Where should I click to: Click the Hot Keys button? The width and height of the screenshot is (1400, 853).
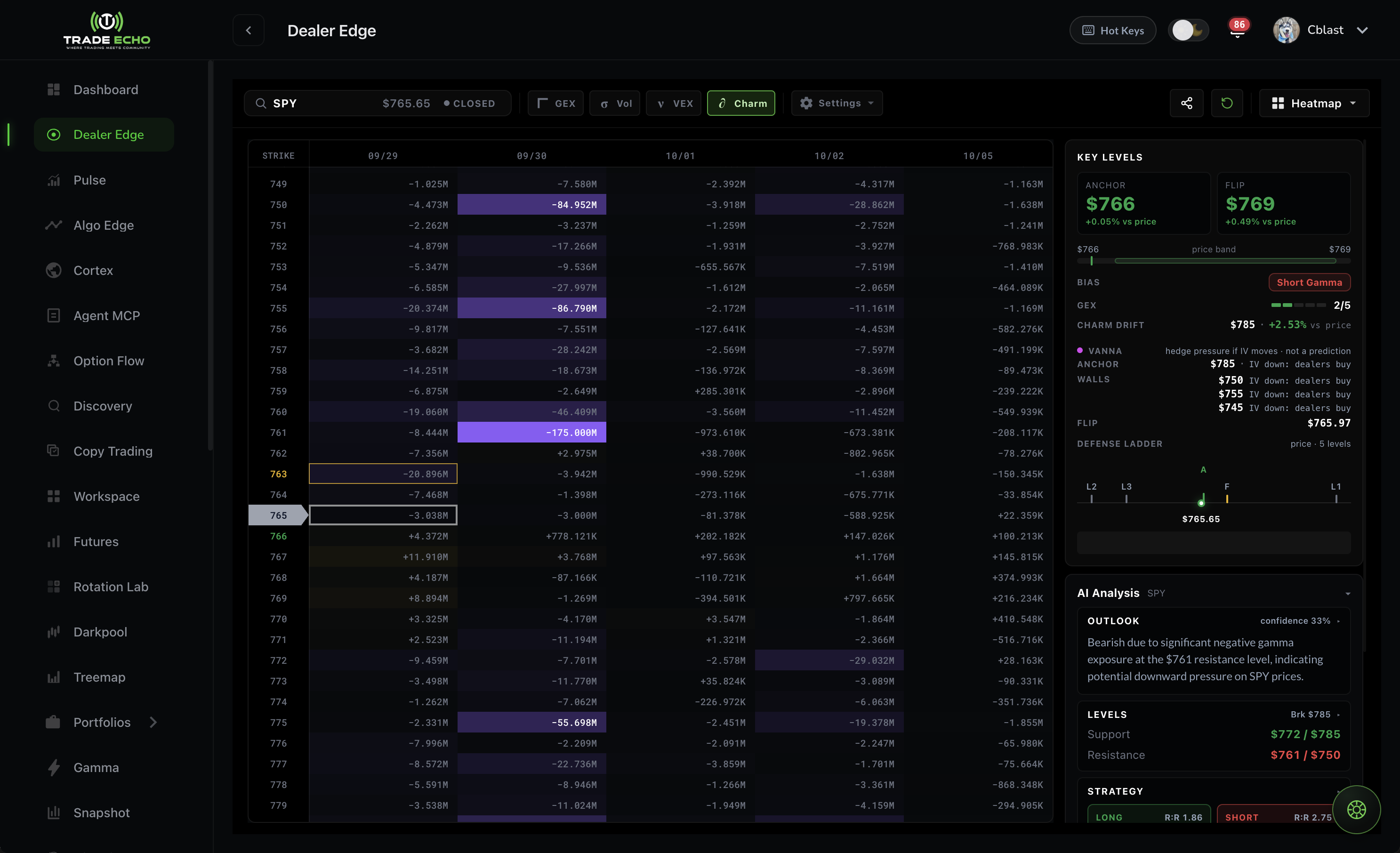click(x=1112, y=30)
